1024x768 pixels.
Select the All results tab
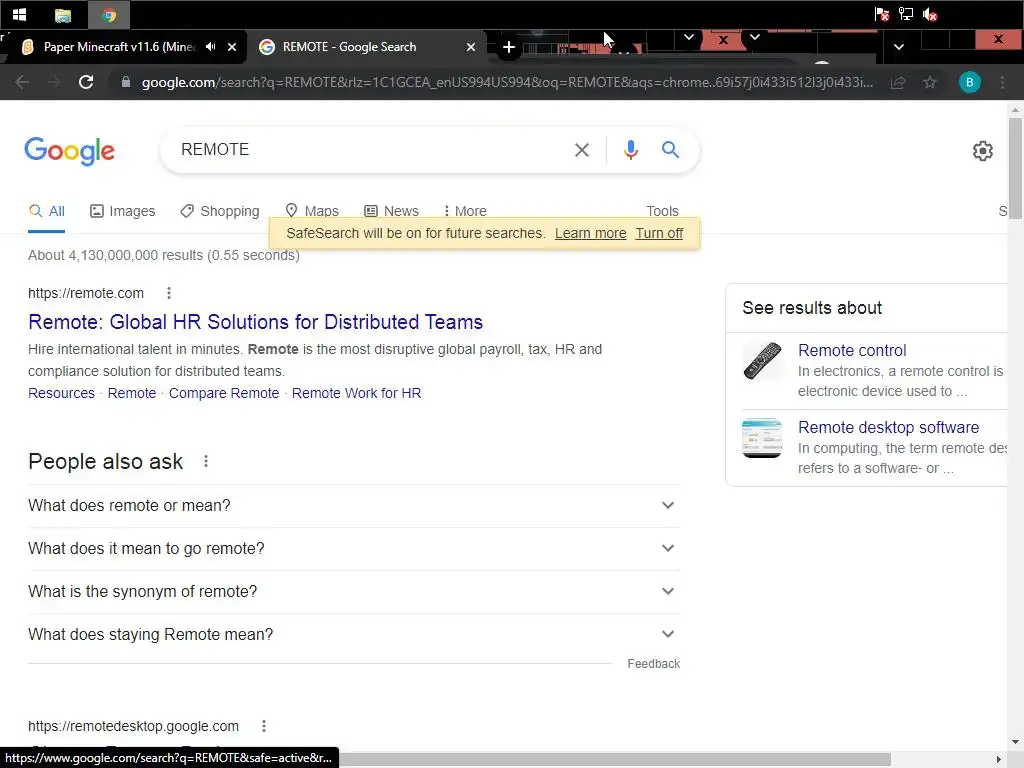pos(46,211)
